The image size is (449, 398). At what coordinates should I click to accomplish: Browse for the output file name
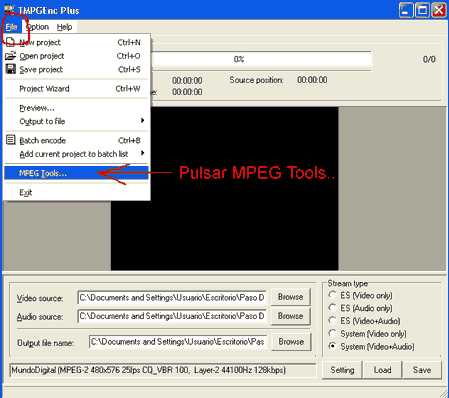click(x=291, y=342)
